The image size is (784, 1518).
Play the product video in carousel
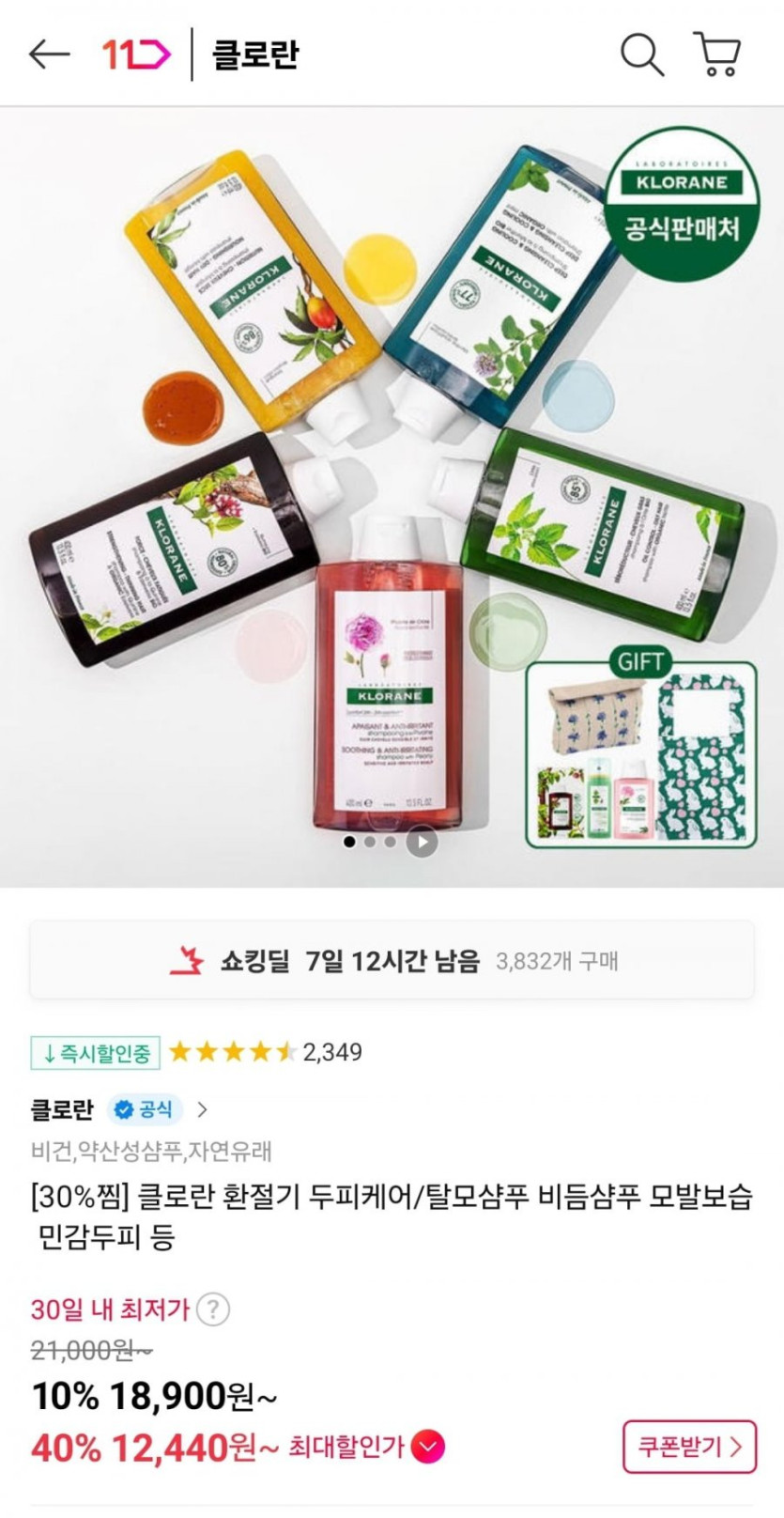422,842
